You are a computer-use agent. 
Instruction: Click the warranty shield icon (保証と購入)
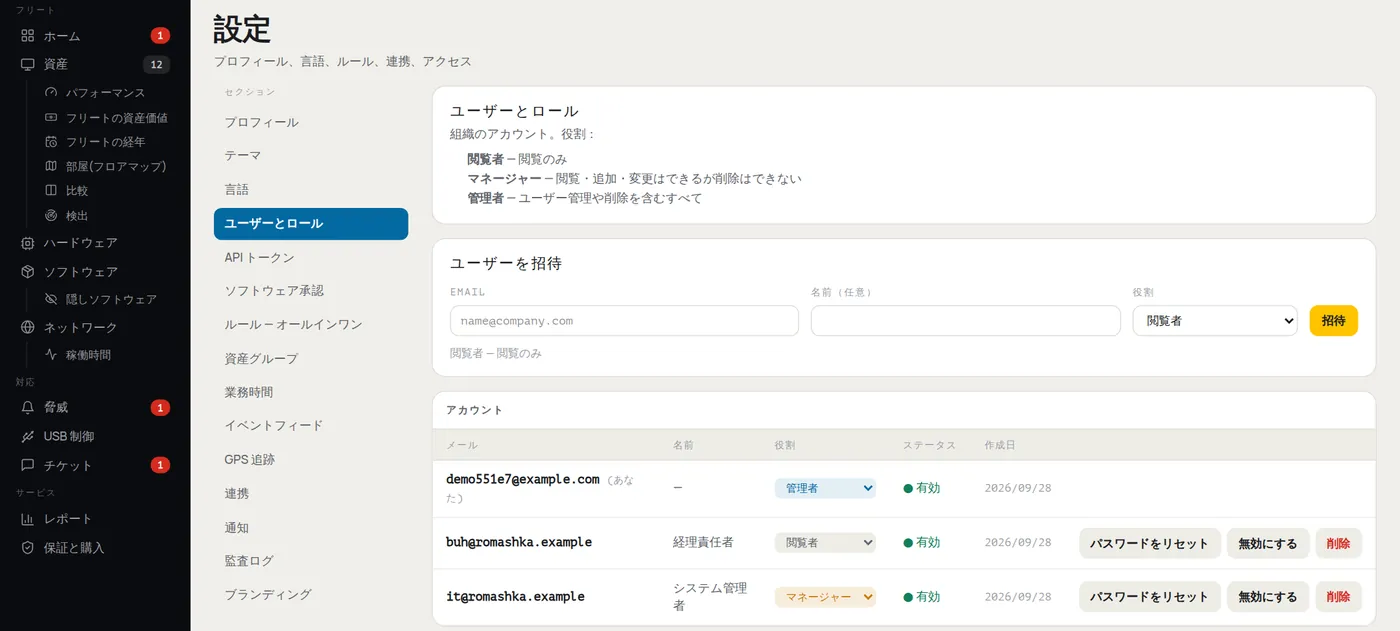[27, 548]
